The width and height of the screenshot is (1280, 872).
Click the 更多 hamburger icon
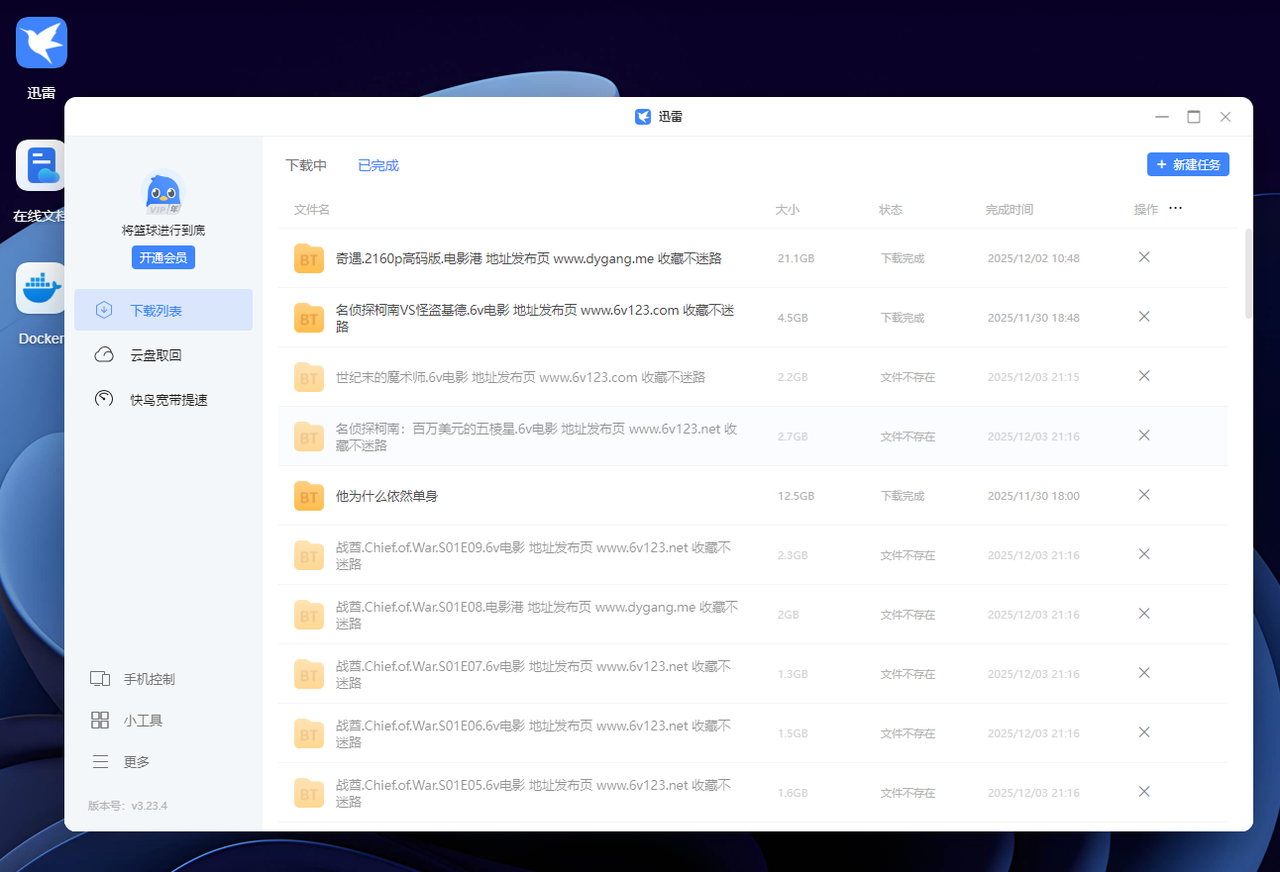100,762
